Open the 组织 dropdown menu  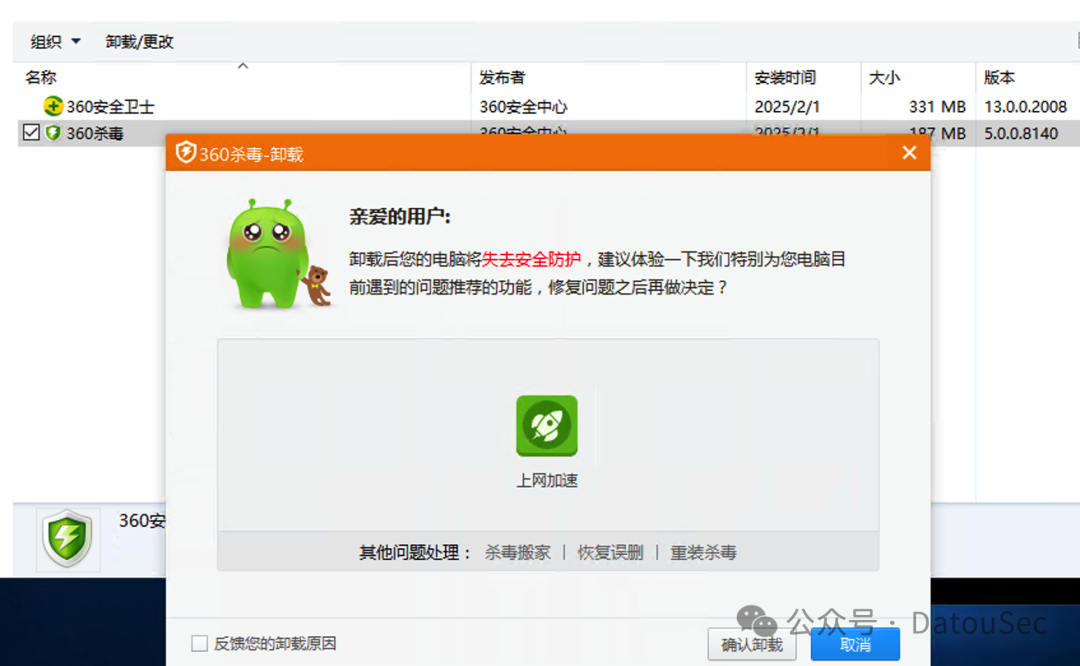point(55,41)
